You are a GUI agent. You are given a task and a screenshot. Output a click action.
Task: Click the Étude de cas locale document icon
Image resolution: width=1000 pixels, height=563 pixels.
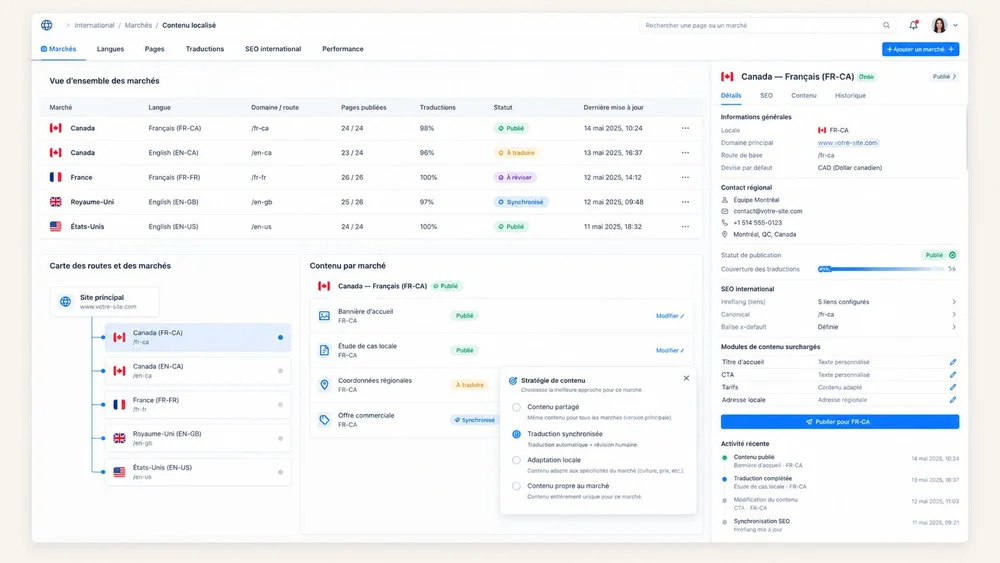[324, 350]
